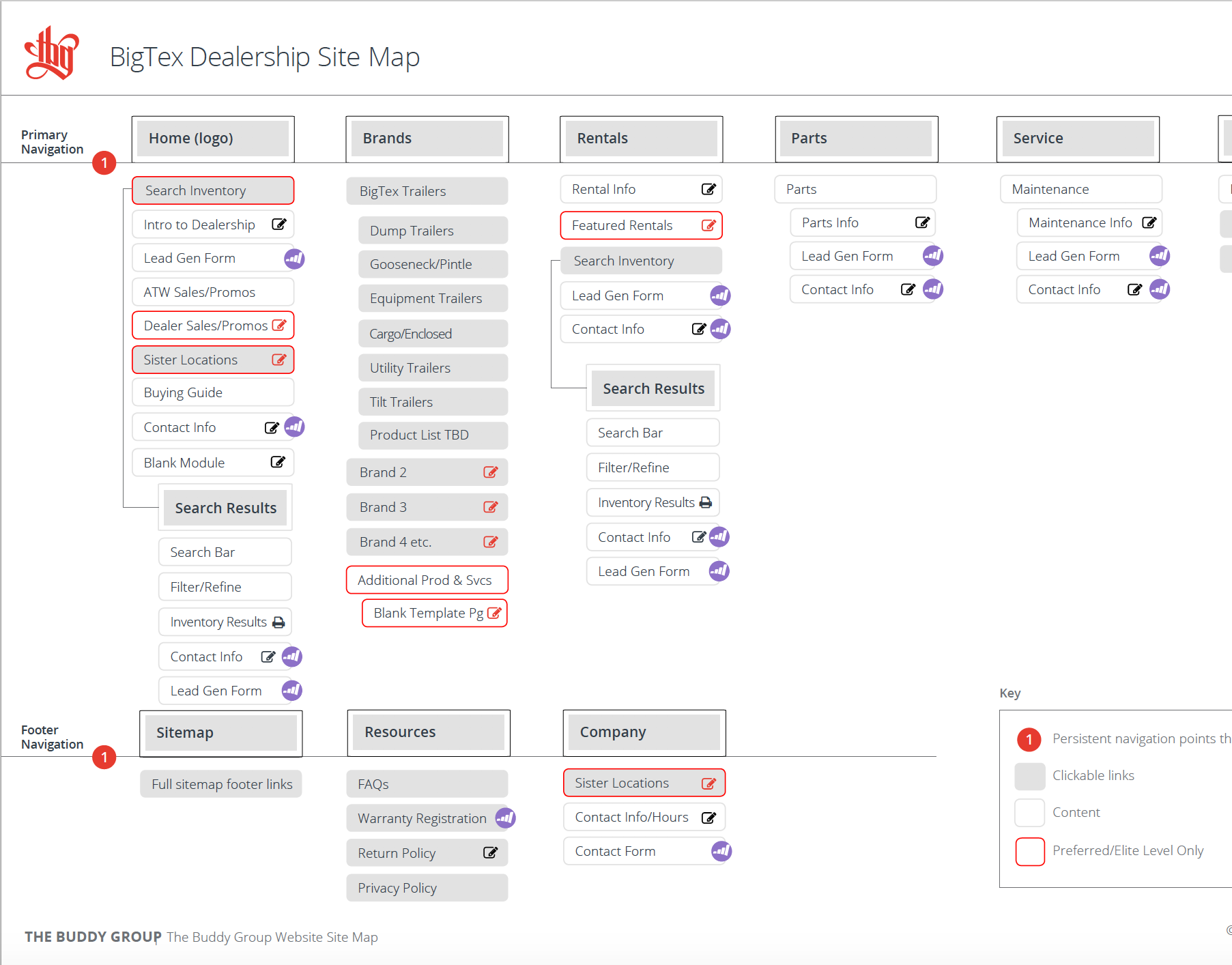This screenshot has width=1232, height=965.
Task: Click the edit icon on Blank Module
Action: point(278,462)
